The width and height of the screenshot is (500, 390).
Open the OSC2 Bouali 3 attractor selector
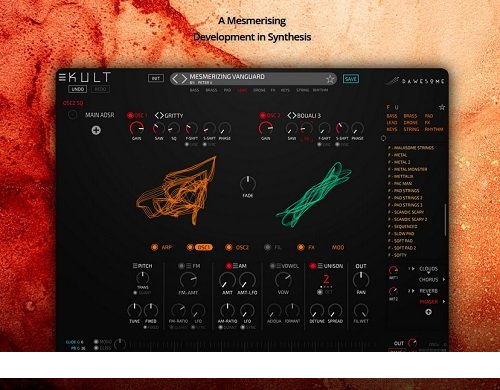(x=291, y=115)
